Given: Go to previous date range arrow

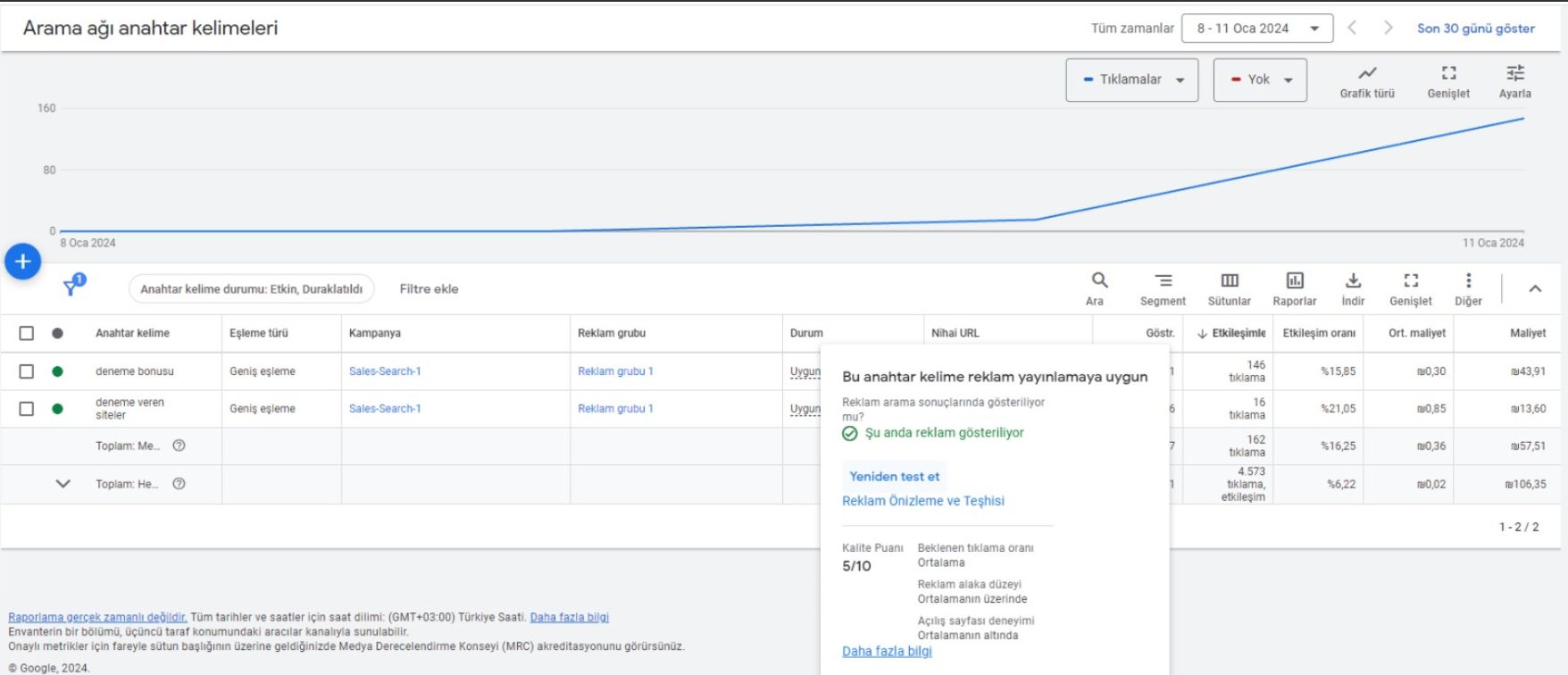Looking at the screenshot, I should click(1352, 28).
